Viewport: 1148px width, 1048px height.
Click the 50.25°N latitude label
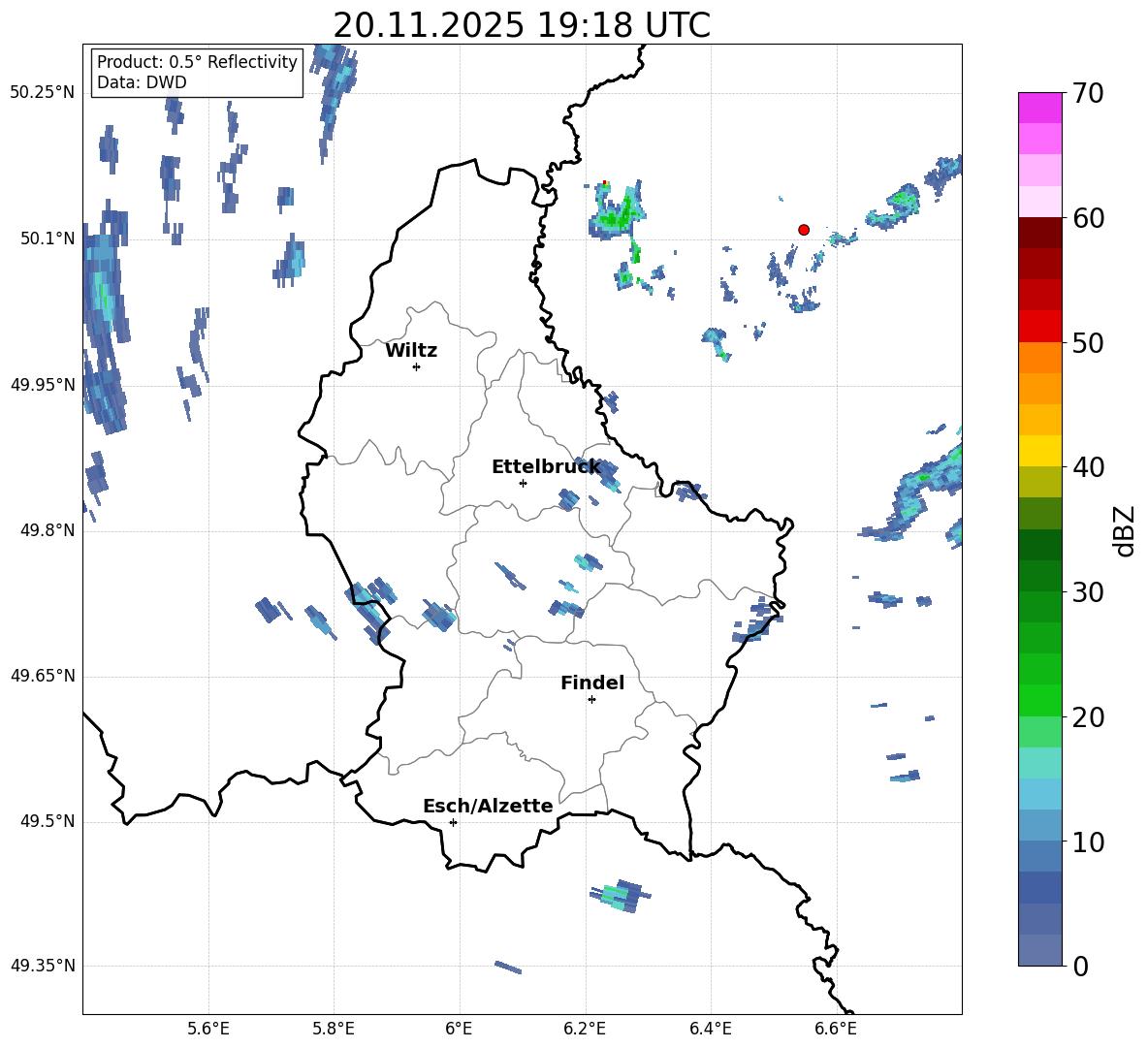(x=43, y=93)
